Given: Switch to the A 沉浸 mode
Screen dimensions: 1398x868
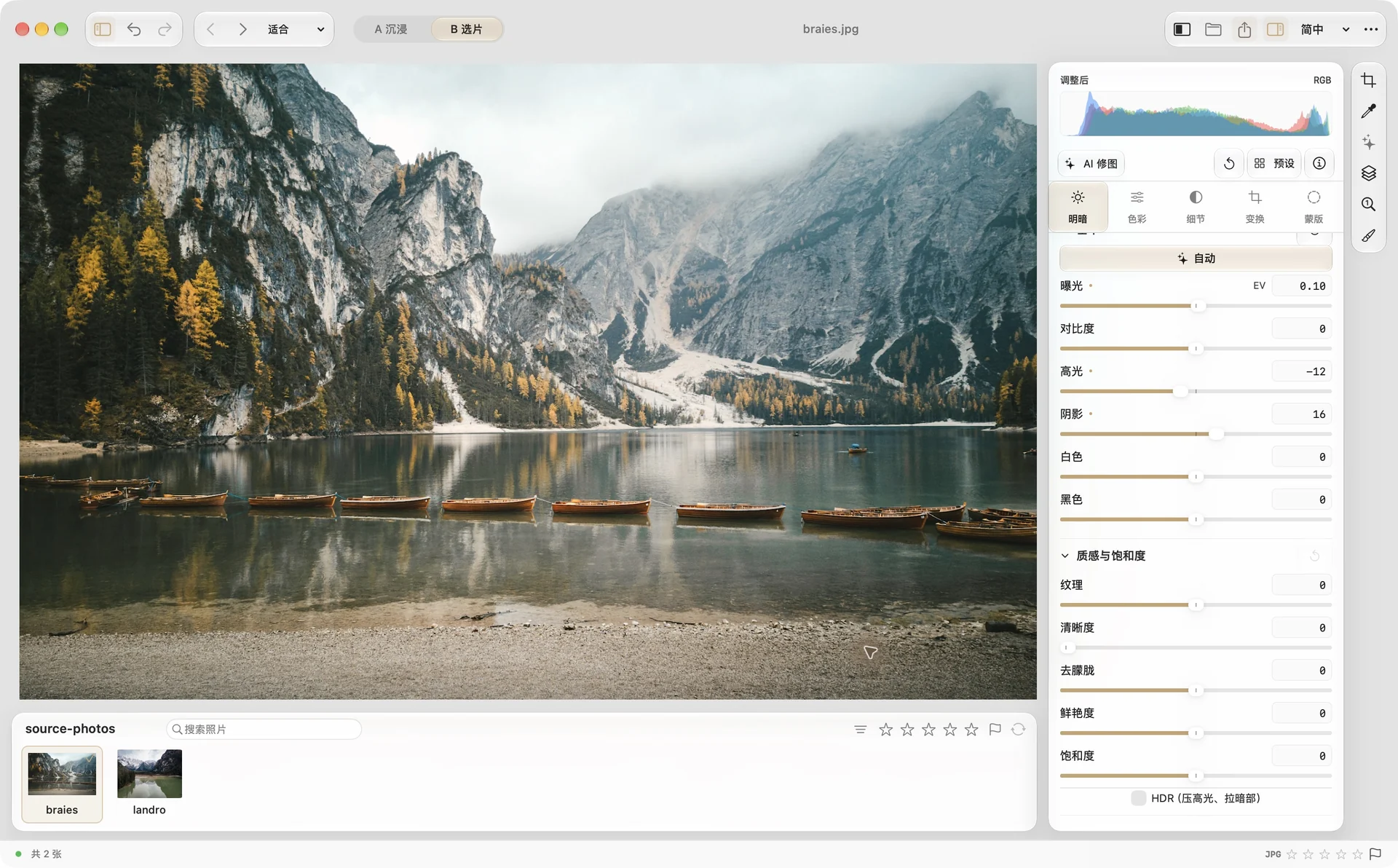Looking at the screenshot, I should (x=391, y=29).
